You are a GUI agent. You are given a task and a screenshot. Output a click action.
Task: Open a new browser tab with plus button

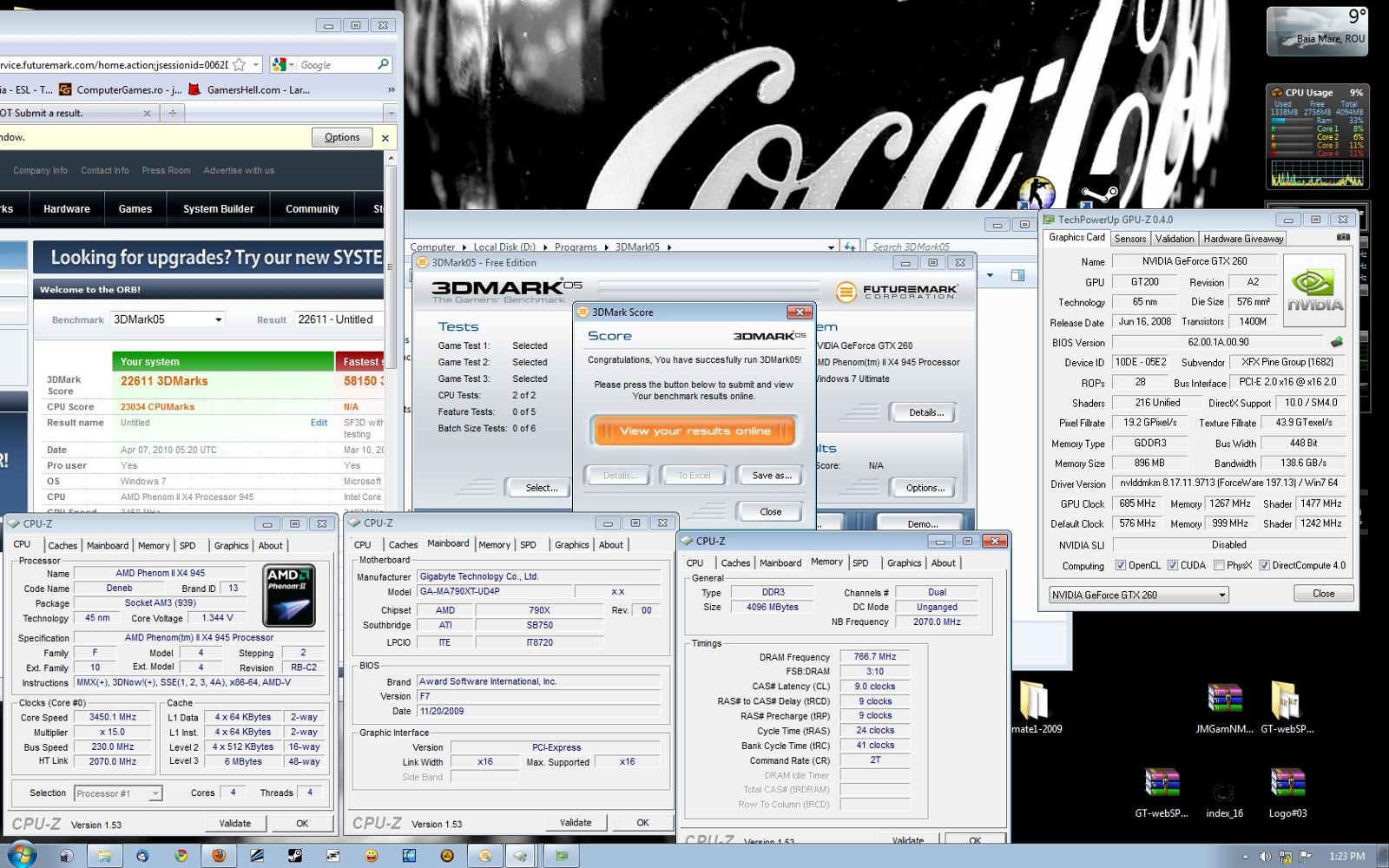tap(172, 113)
